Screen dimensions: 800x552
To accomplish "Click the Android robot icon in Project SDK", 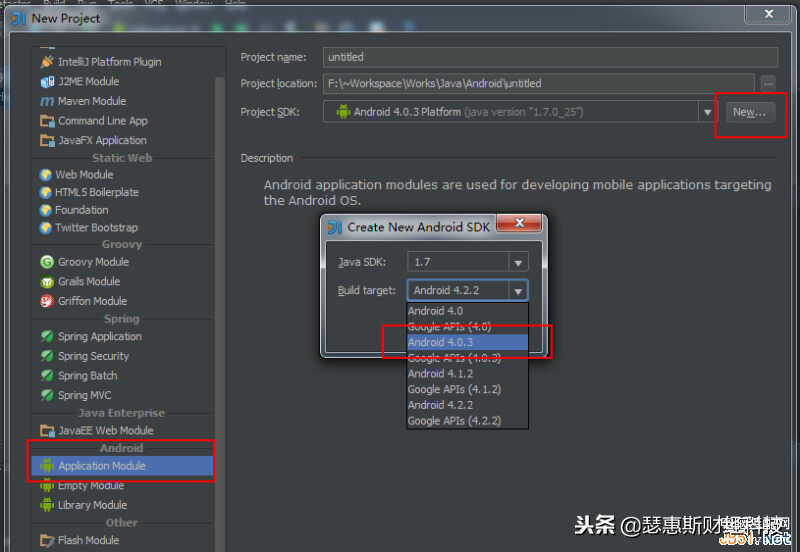I will click(343, 112).
